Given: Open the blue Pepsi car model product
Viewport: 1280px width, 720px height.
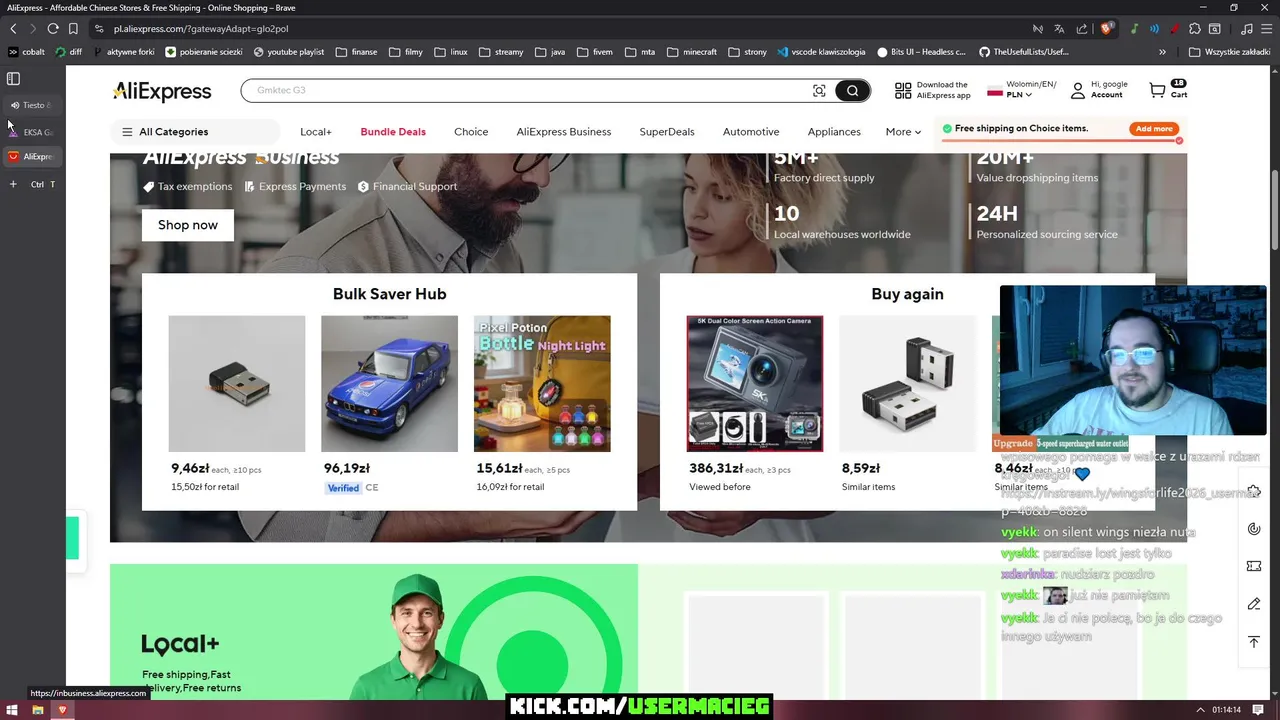Looking at the screenshot, I should click(x=389, y=384).
